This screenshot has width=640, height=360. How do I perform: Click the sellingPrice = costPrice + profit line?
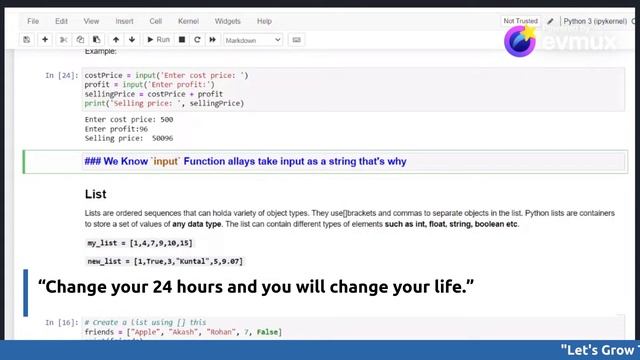click(153, 94)
